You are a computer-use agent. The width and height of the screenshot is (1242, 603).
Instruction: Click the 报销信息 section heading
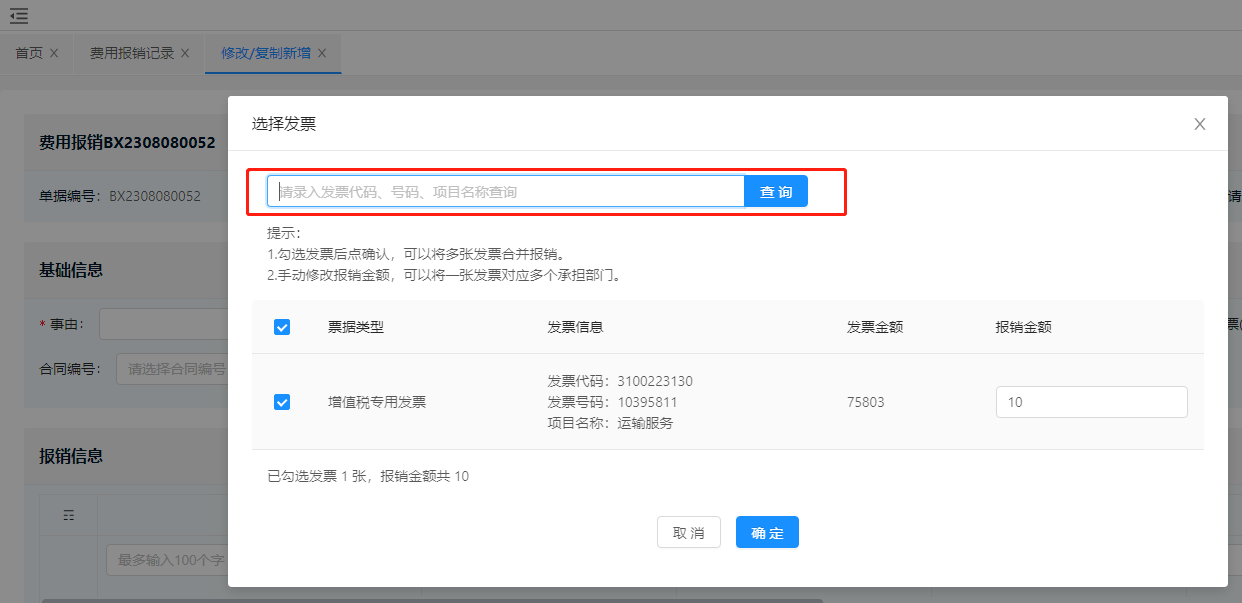71,456
